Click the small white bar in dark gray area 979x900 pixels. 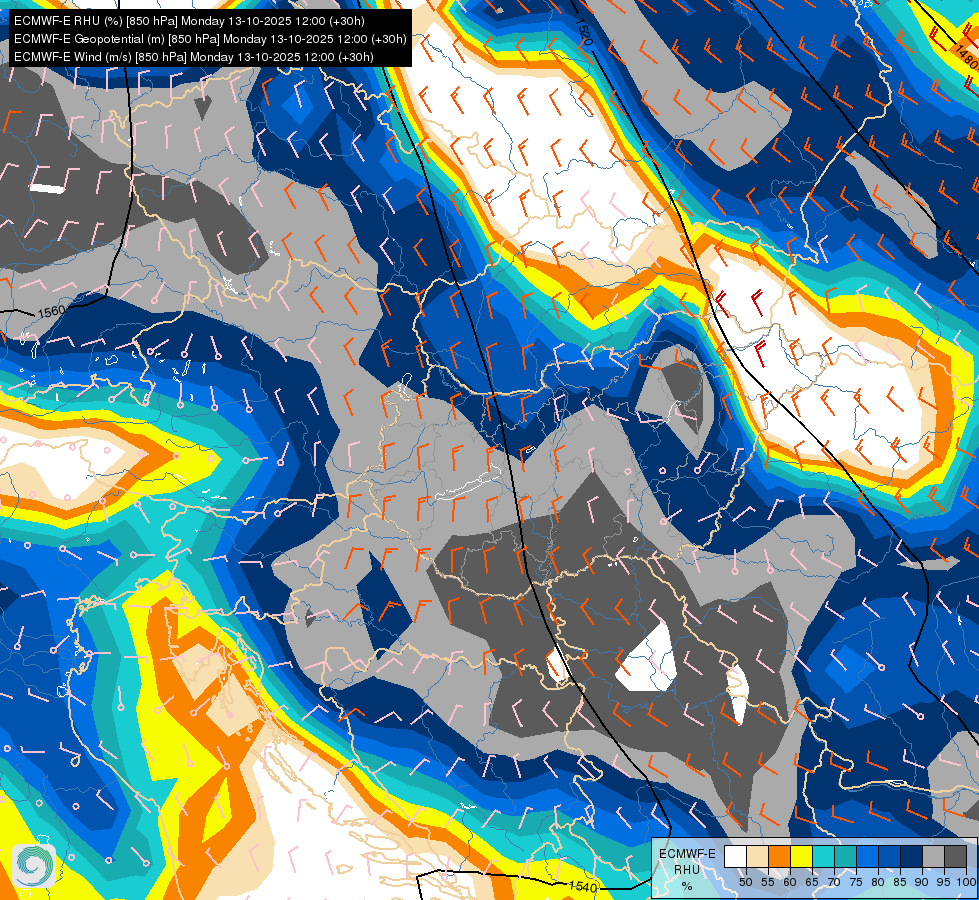pyautogui.click(x=47, y=188)
